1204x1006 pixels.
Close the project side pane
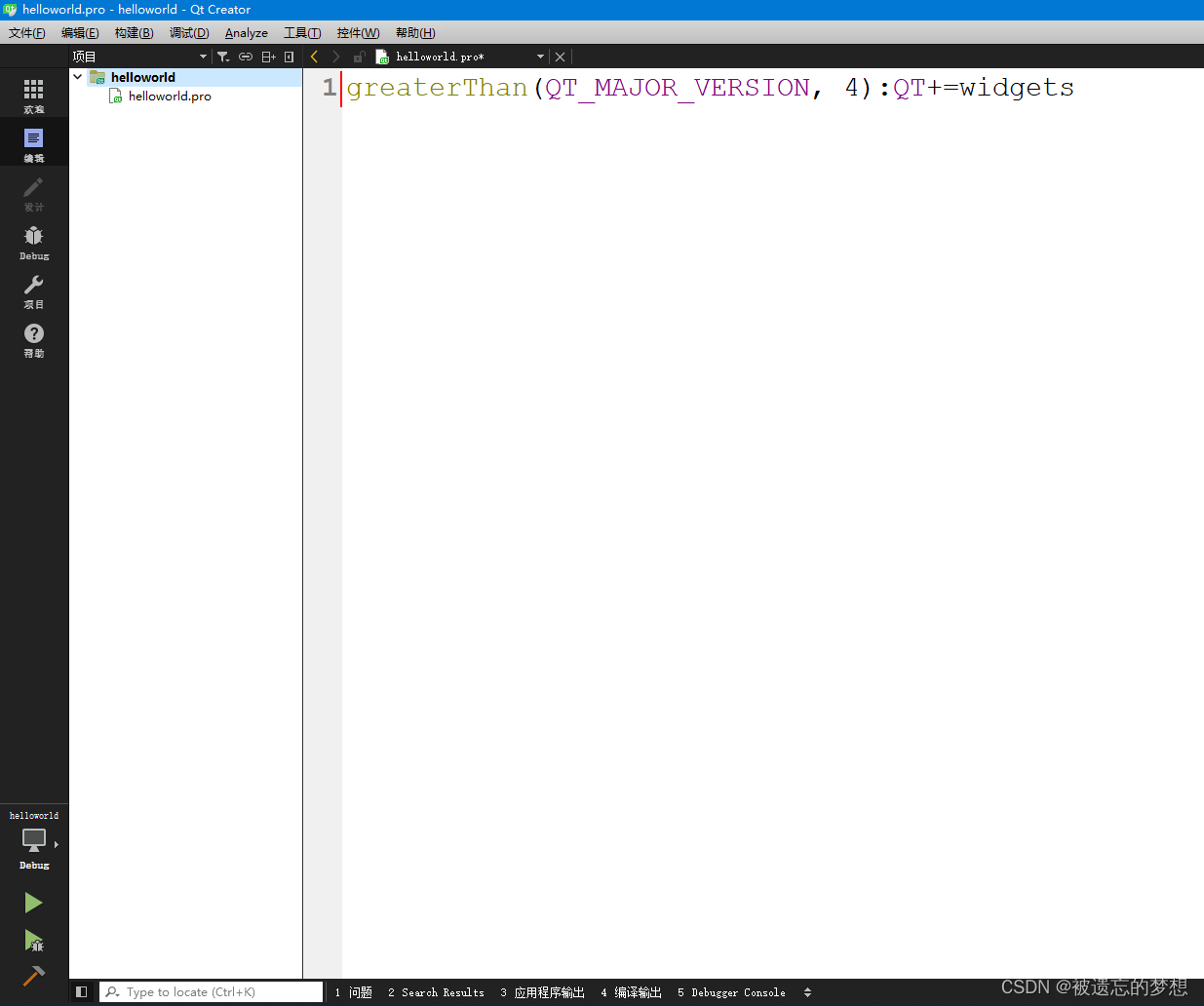click(x=290, y=57)
